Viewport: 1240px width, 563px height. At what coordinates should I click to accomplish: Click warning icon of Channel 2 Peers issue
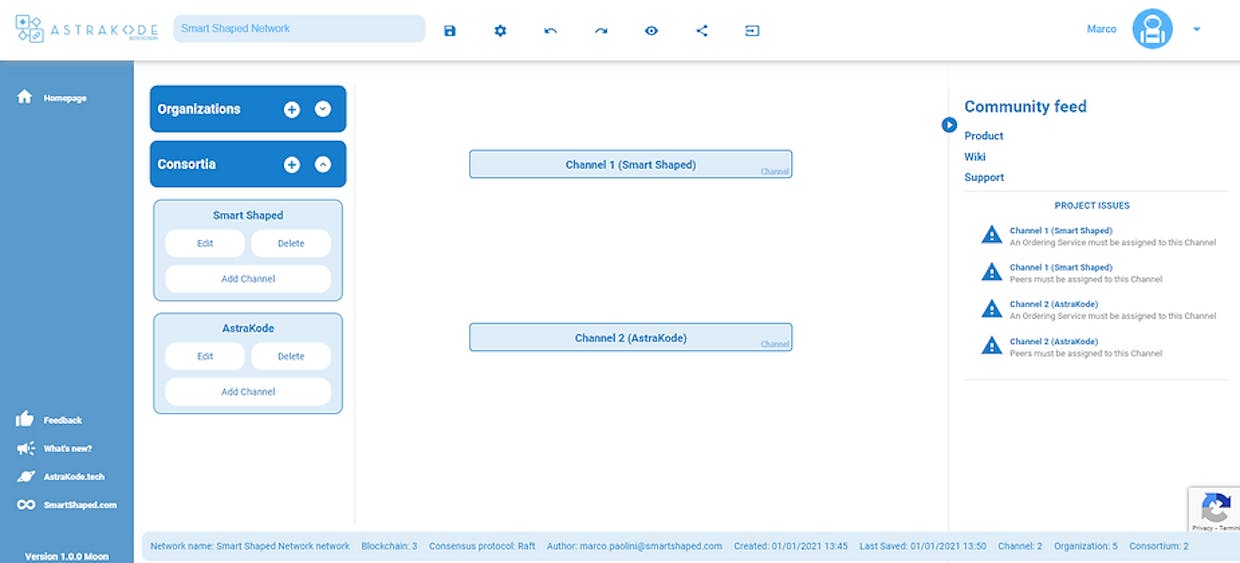tap(991, 346)
